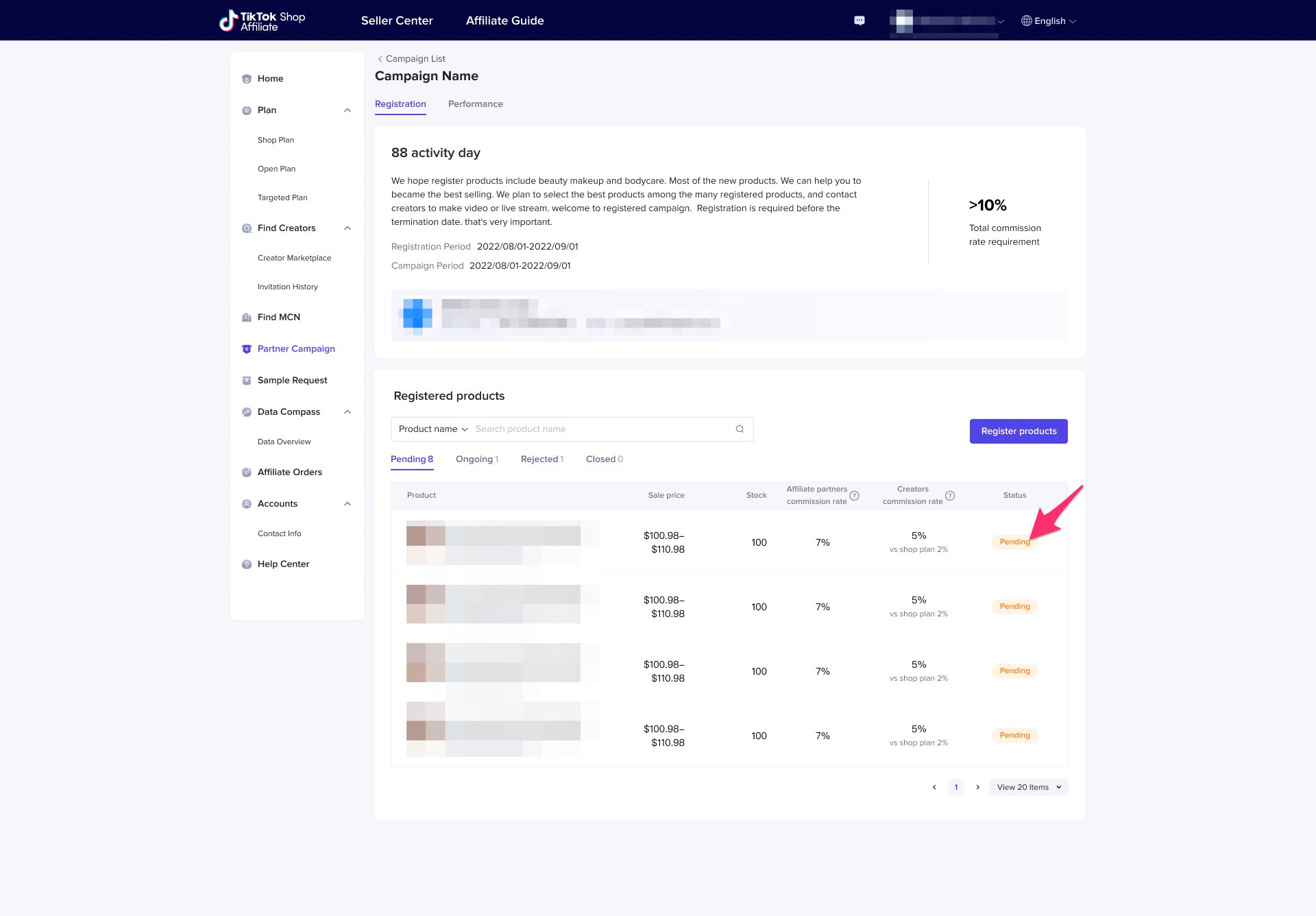The image size is (1316, 916).
Task: Open Home from sidebar
Action: point(270,79)
